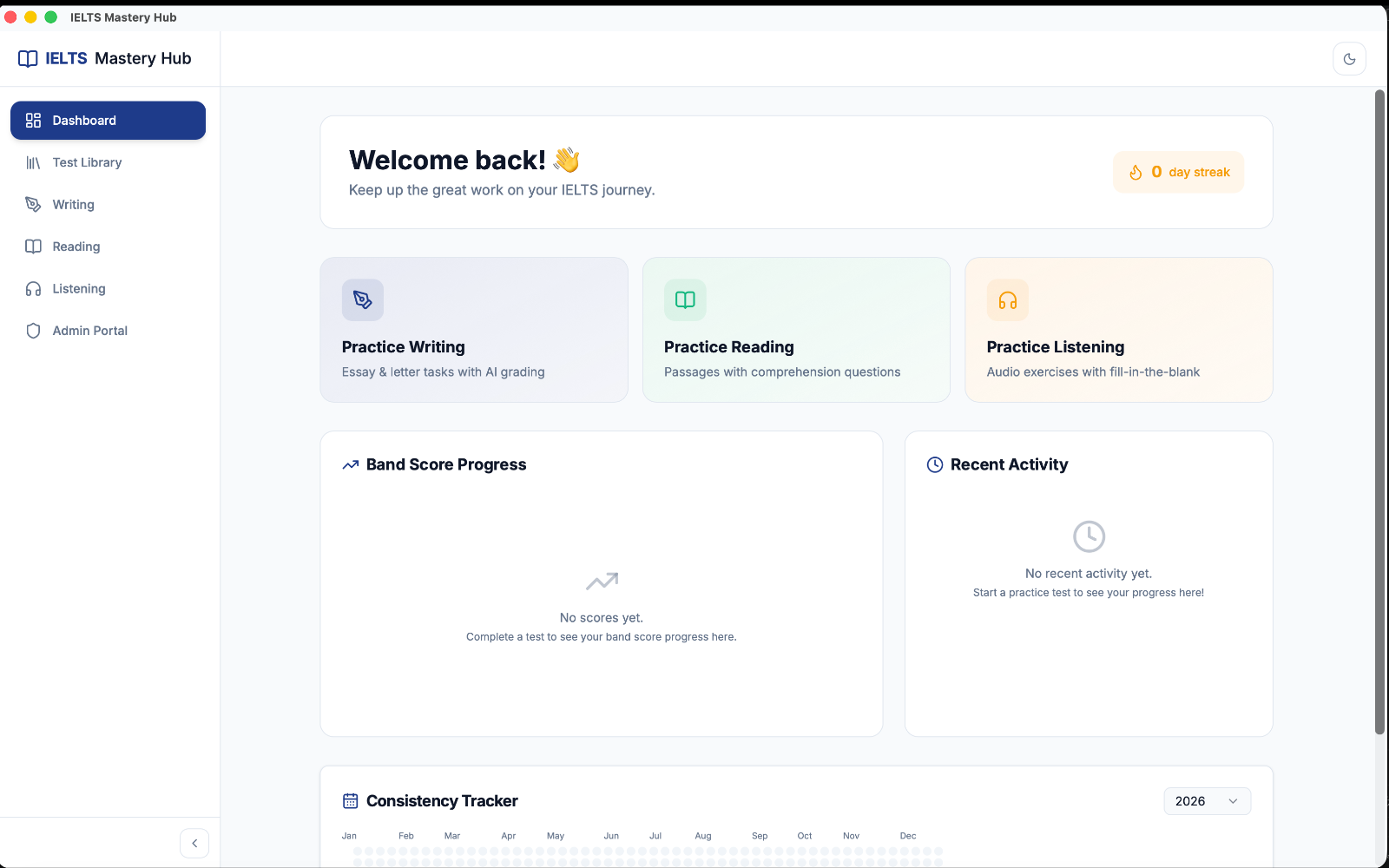Open the Admin Portal page
The image size is (1389, 868).
pyautogui.click(x=108, y=331)
